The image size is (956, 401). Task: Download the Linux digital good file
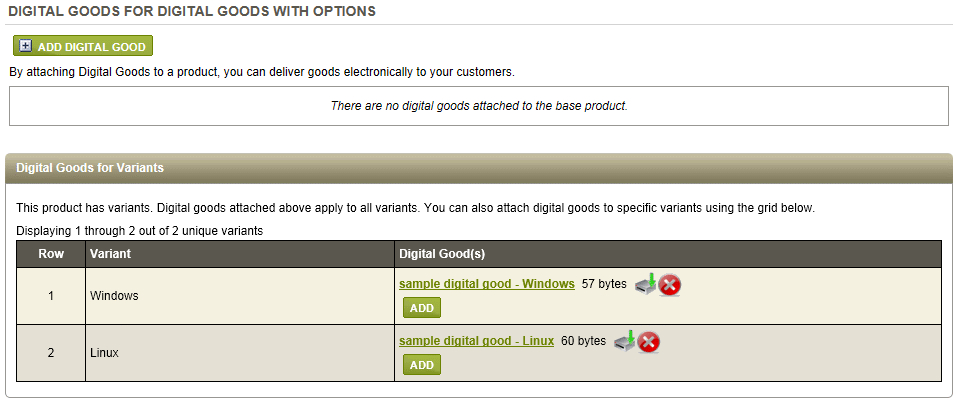point(625,341)
